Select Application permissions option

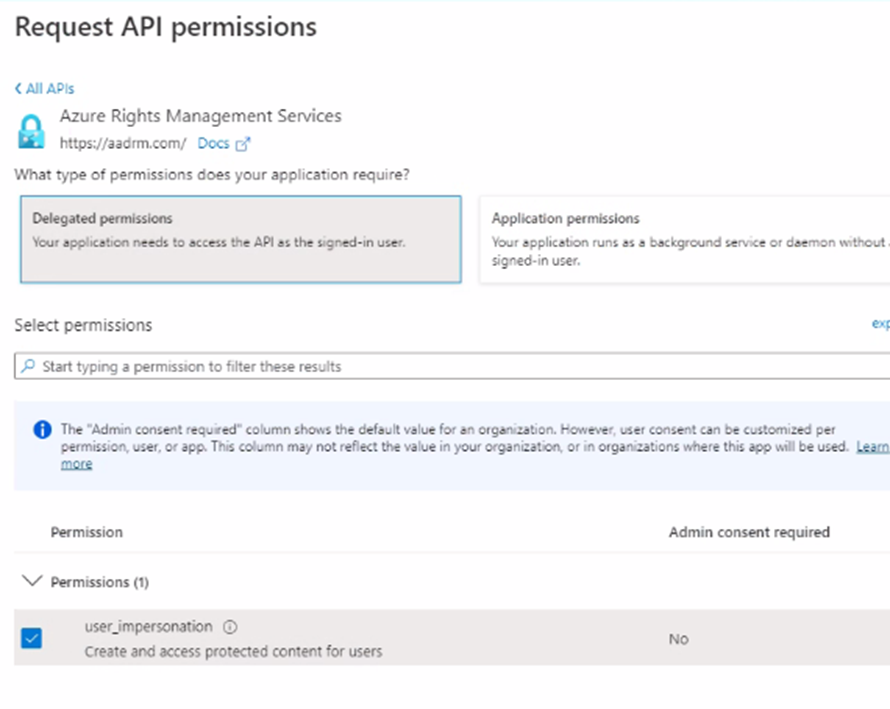coord(685,239)
